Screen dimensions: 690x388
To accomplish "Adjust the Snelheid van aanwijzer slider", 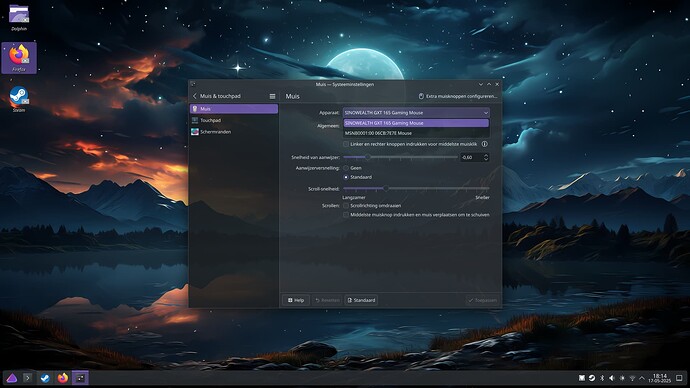I will pos(400,157).
